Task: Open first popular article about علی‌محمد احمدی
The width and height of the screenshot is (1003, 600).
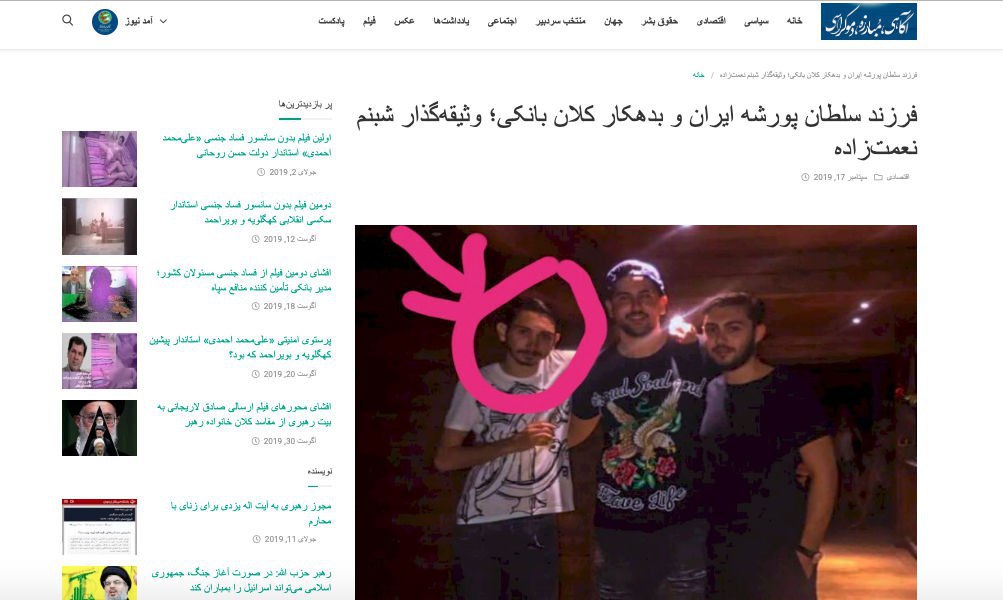Action: point(247,145)
